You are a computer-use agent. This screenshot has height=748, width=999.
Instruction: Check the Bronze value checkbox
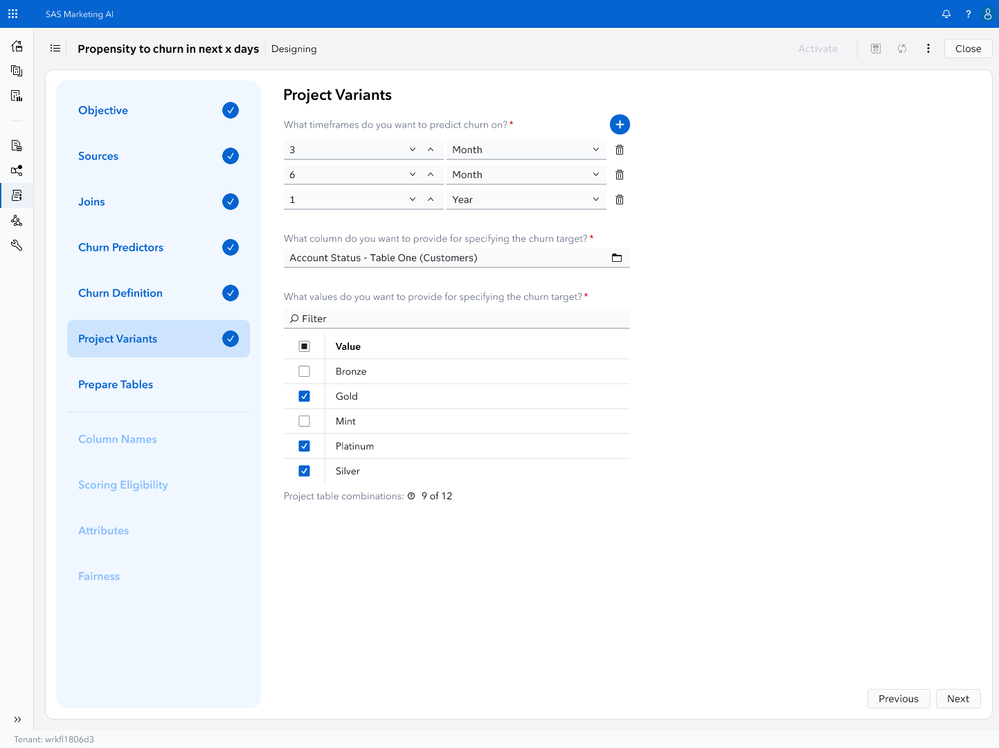click(304, 371)
